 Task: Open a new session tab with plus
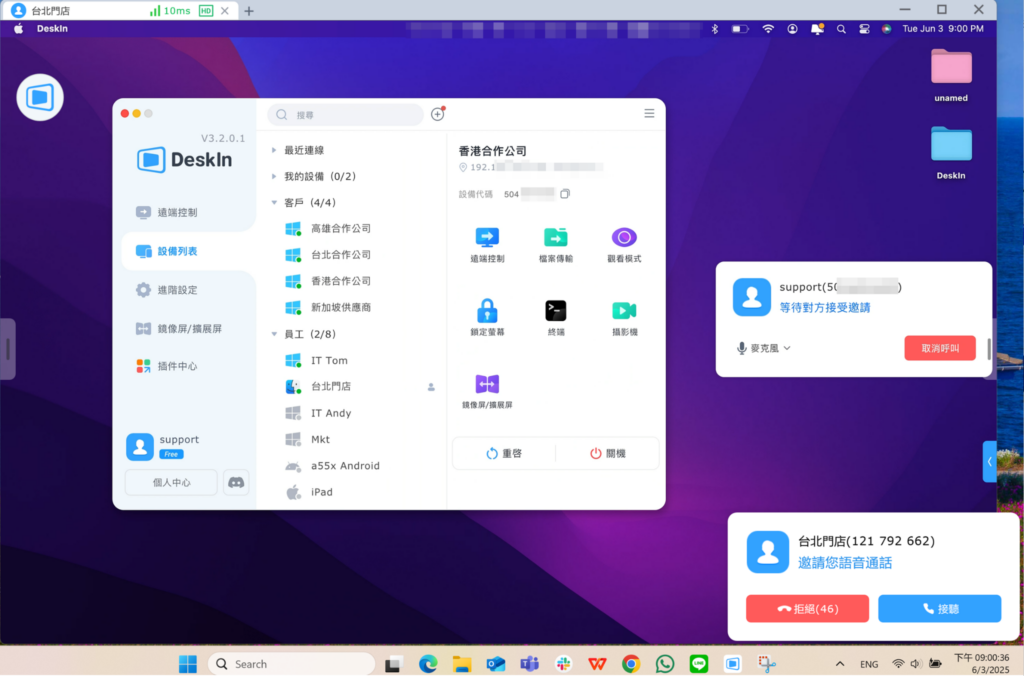click(249, 11)
